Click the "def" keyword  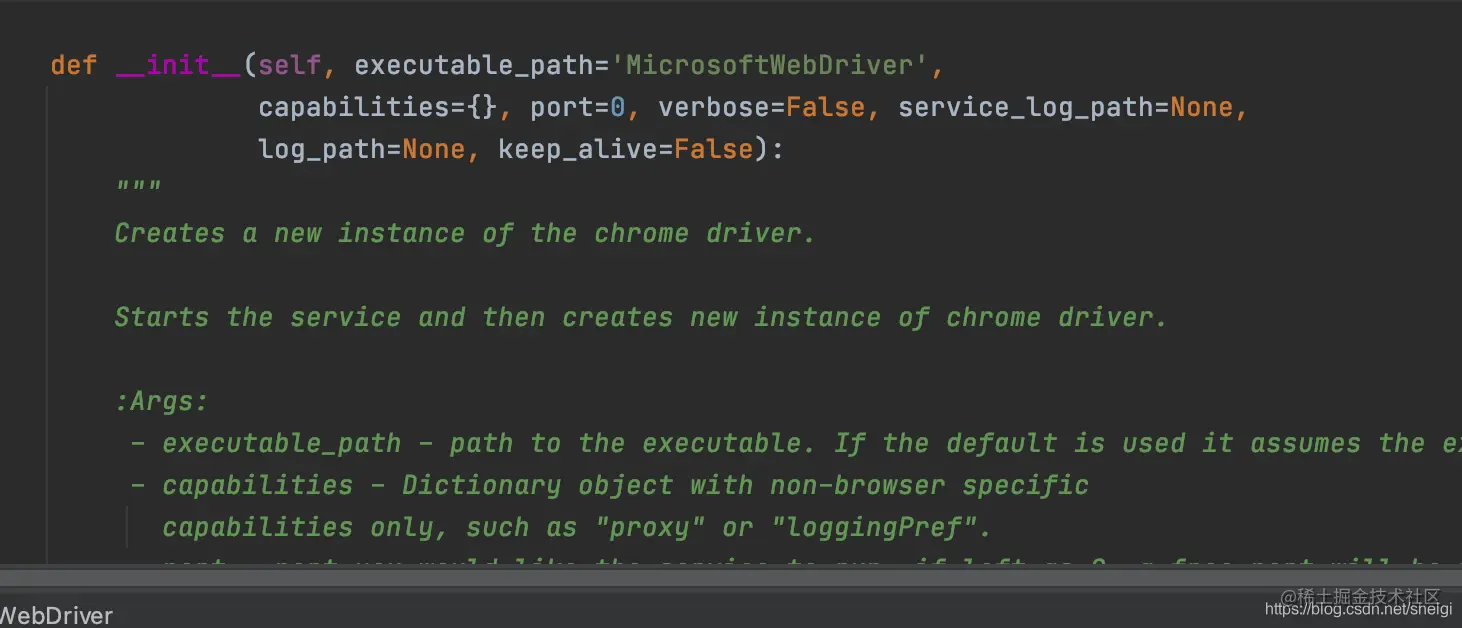click(x=74, y=66)
